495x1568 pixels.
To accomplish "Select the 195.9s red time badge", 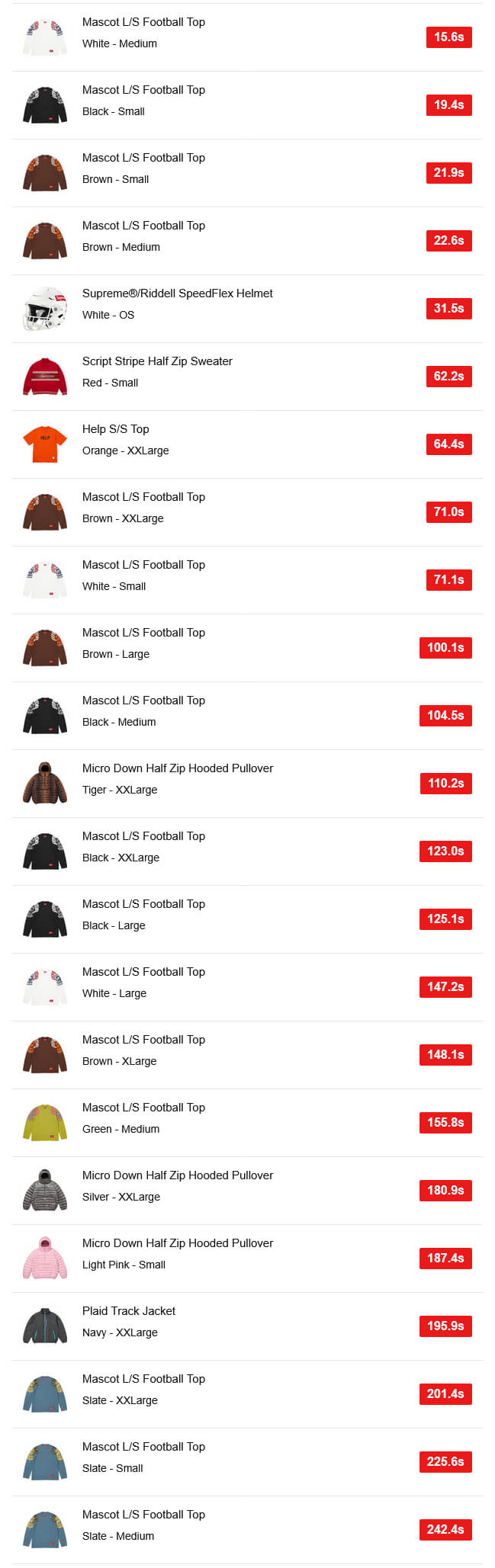I will [x=445, y=1326].
